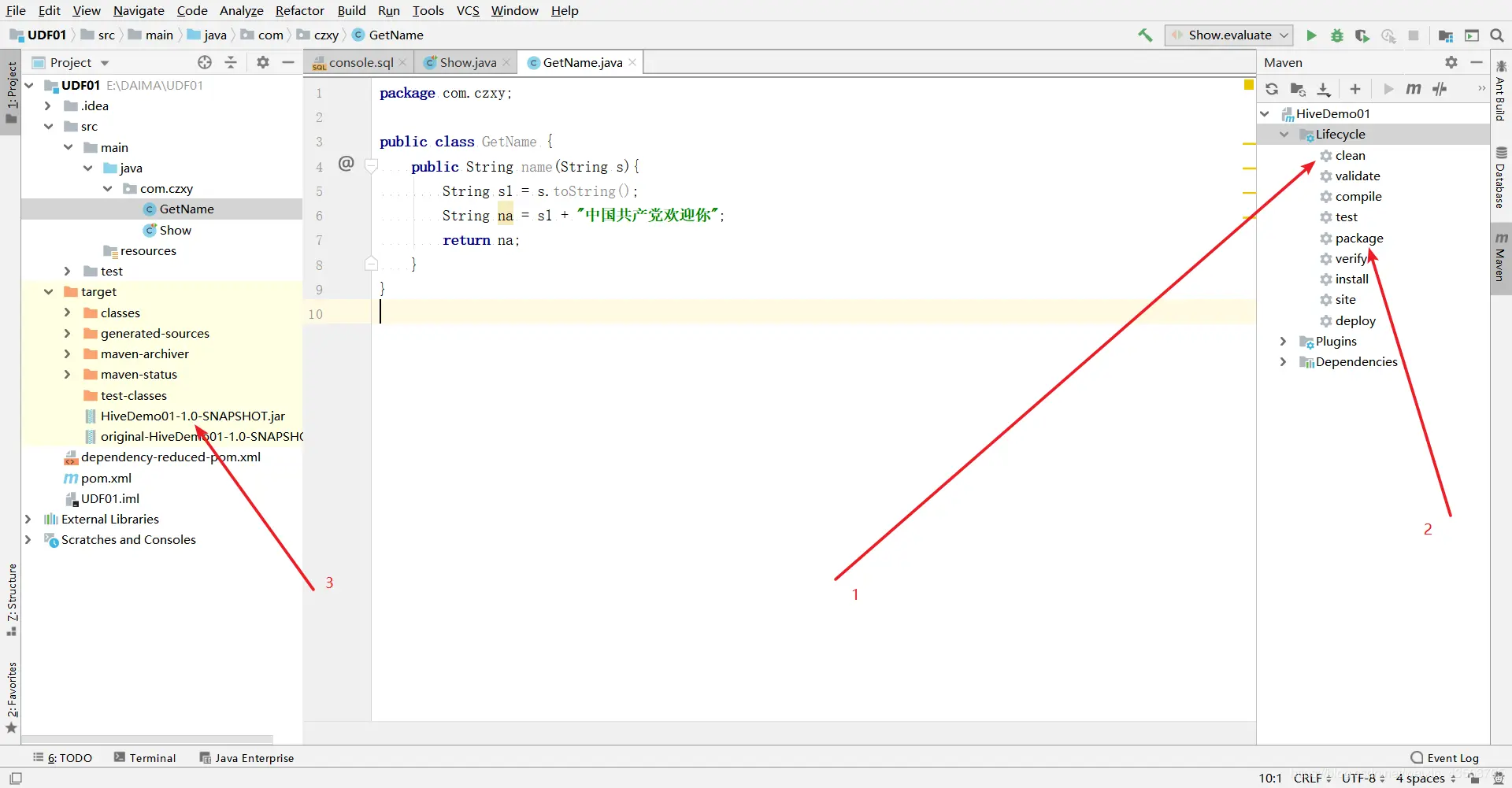
Task: Open the Show.evaluate run configuration dropdown
Action: [x=1229, y=35]
